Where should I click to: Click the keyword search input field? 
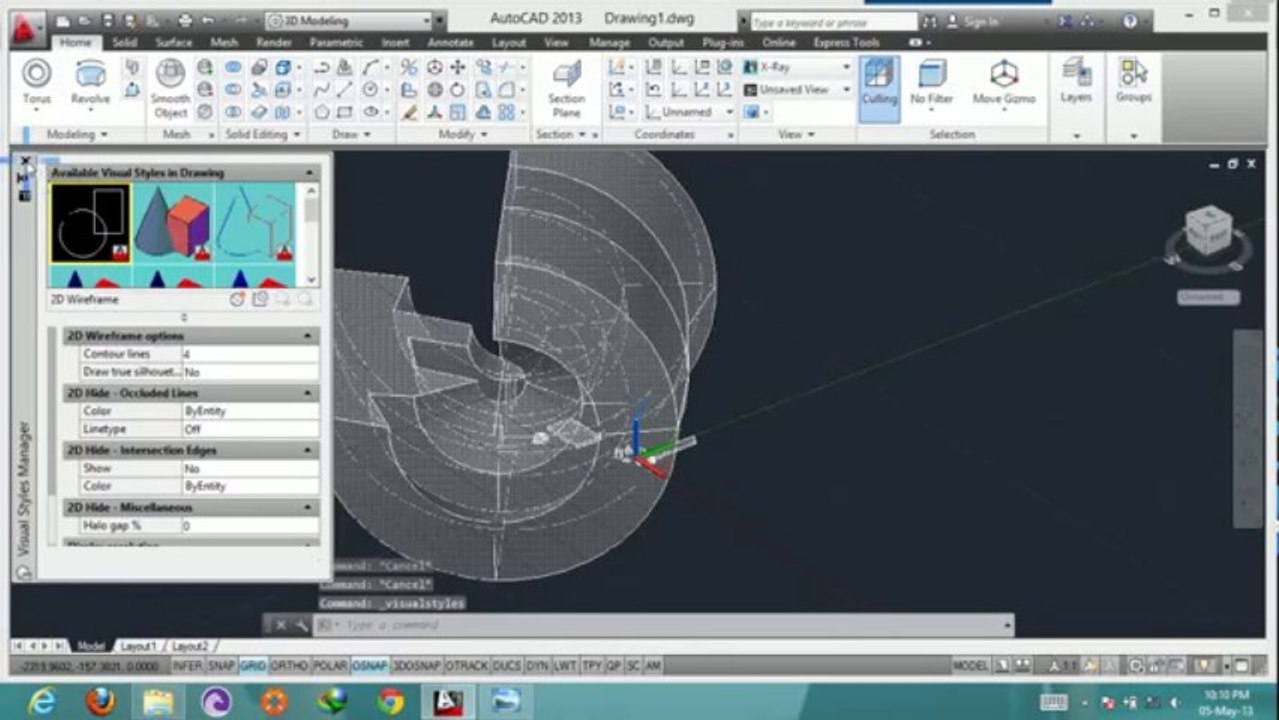point(832,21)
